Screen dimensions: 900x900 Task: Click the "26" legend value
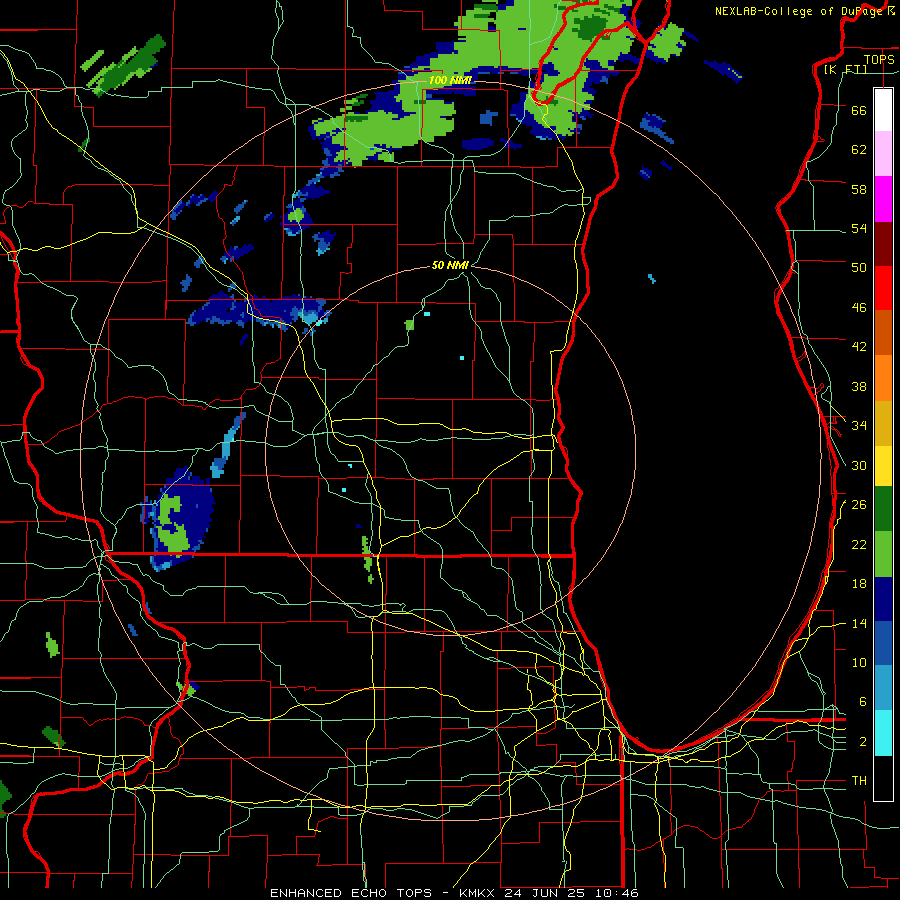pos(859,505)
